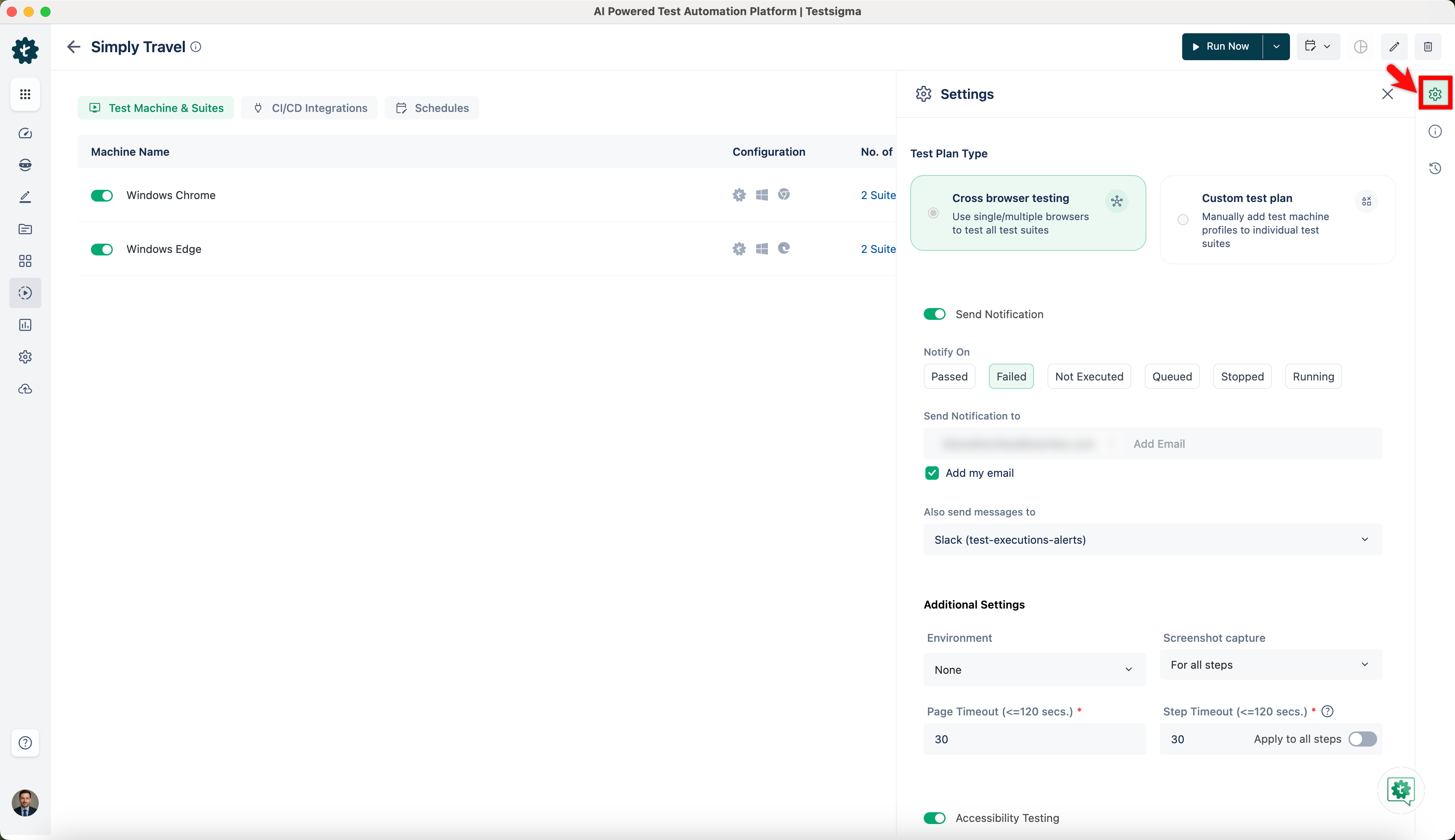Open the history icon in right rail
Screen dimensions: 1455x840
pos(1435,168)
